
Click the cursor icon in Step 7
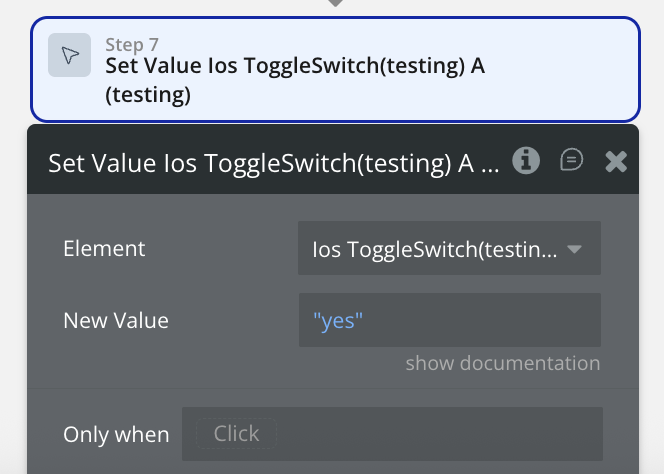pyautogui.click(x=69, y=56)
